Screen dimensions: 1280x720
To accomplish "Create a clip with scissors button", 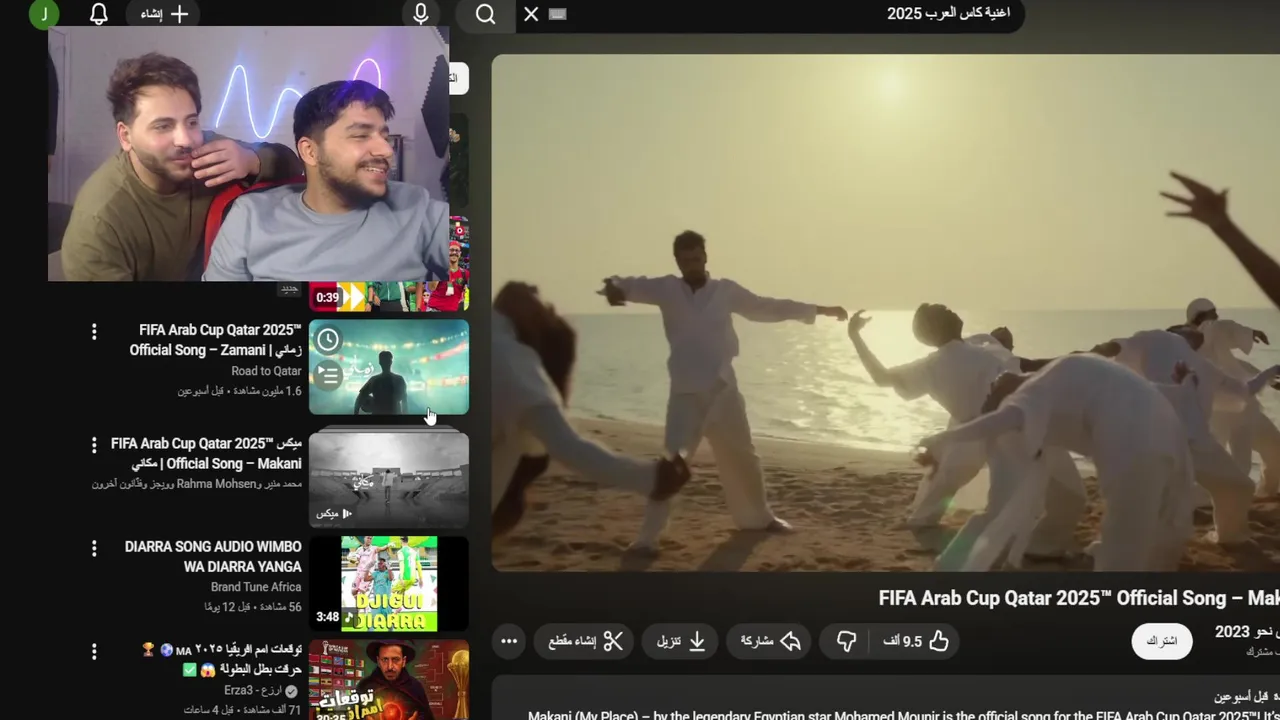I will click(x=585, y=641).
